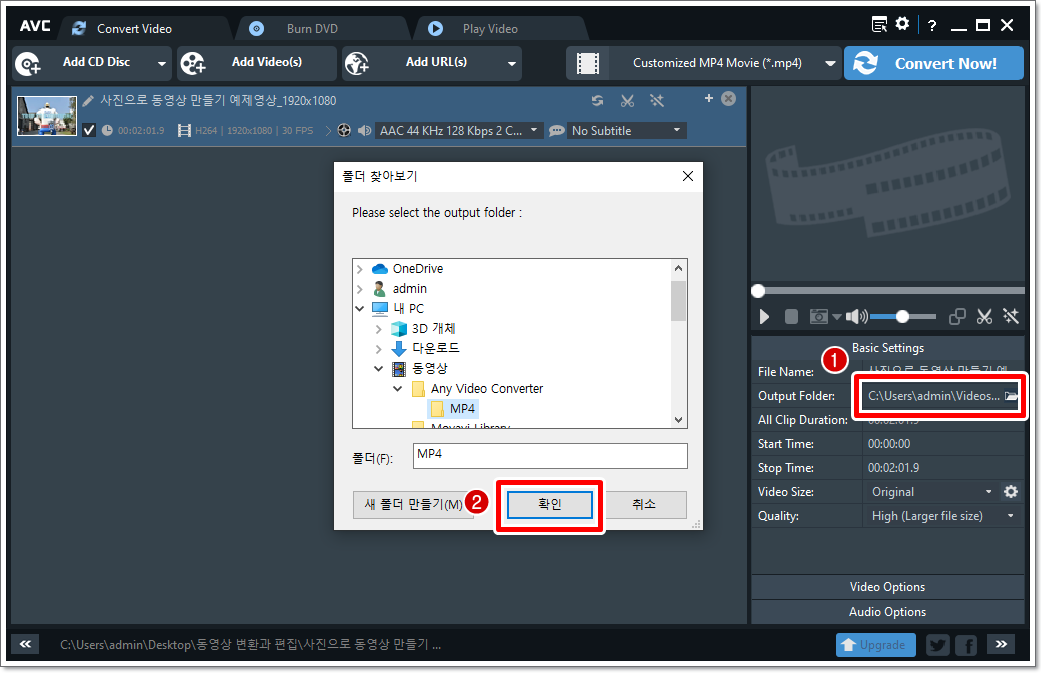The width and height of the screenshot is (1042, 673).
Task: Open the effects wand on video row
Action: pyautogui.click(x=657, y=100)
